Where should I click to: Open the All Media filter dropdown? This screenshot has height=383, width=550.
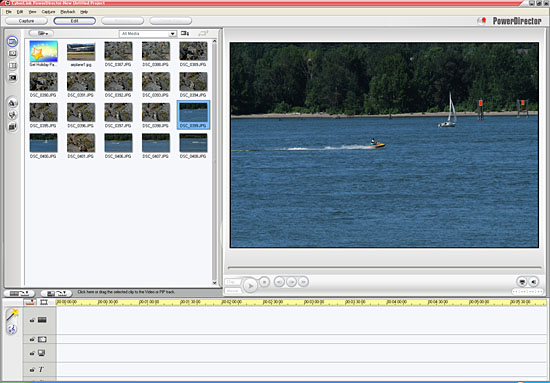[148, 34]
